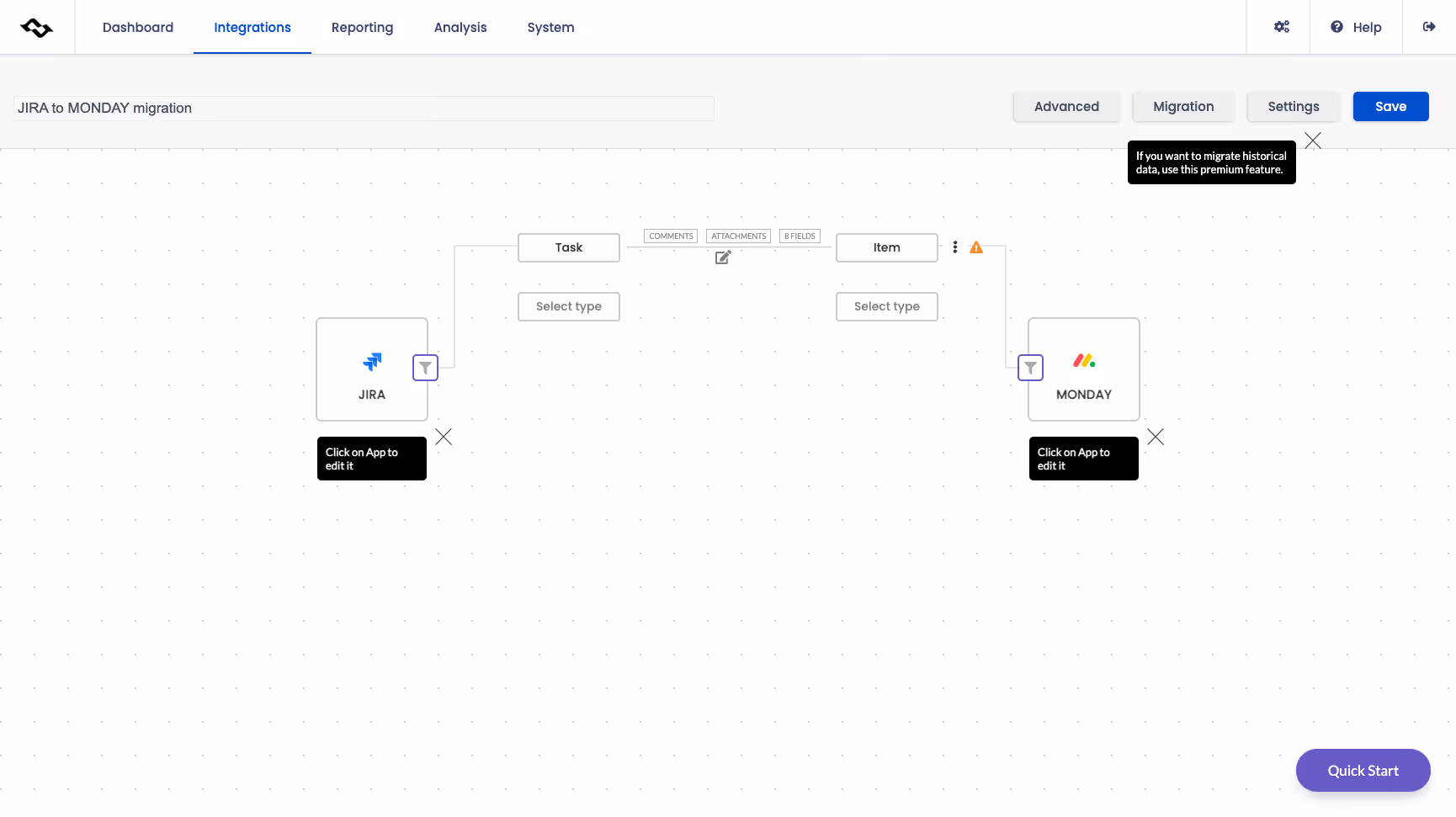This screenshot has width=1456, height=817.
Task: Open the filter icon beside JIRA
Action: [425, 368]
